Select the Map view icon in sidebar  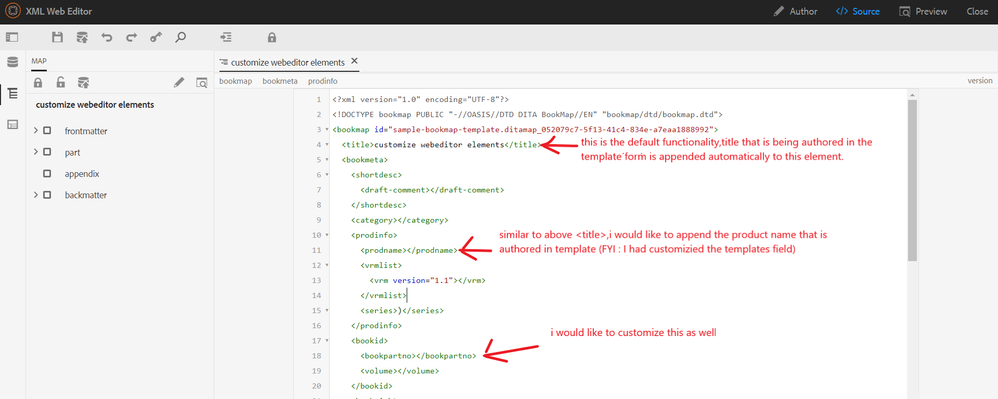(x=13, y=94)
